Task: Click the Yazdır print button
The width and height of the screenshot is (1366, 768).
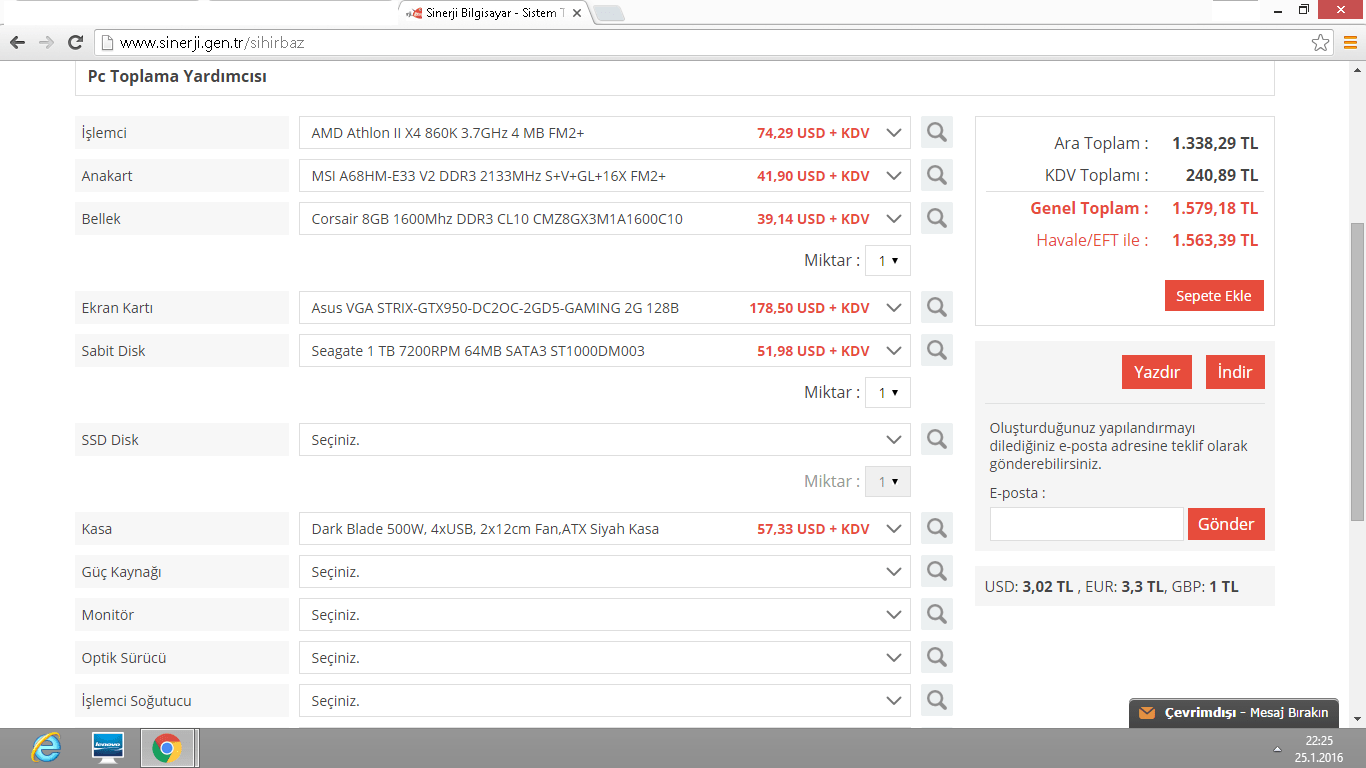Action: pyautogui.click(x=1157, y=372)
